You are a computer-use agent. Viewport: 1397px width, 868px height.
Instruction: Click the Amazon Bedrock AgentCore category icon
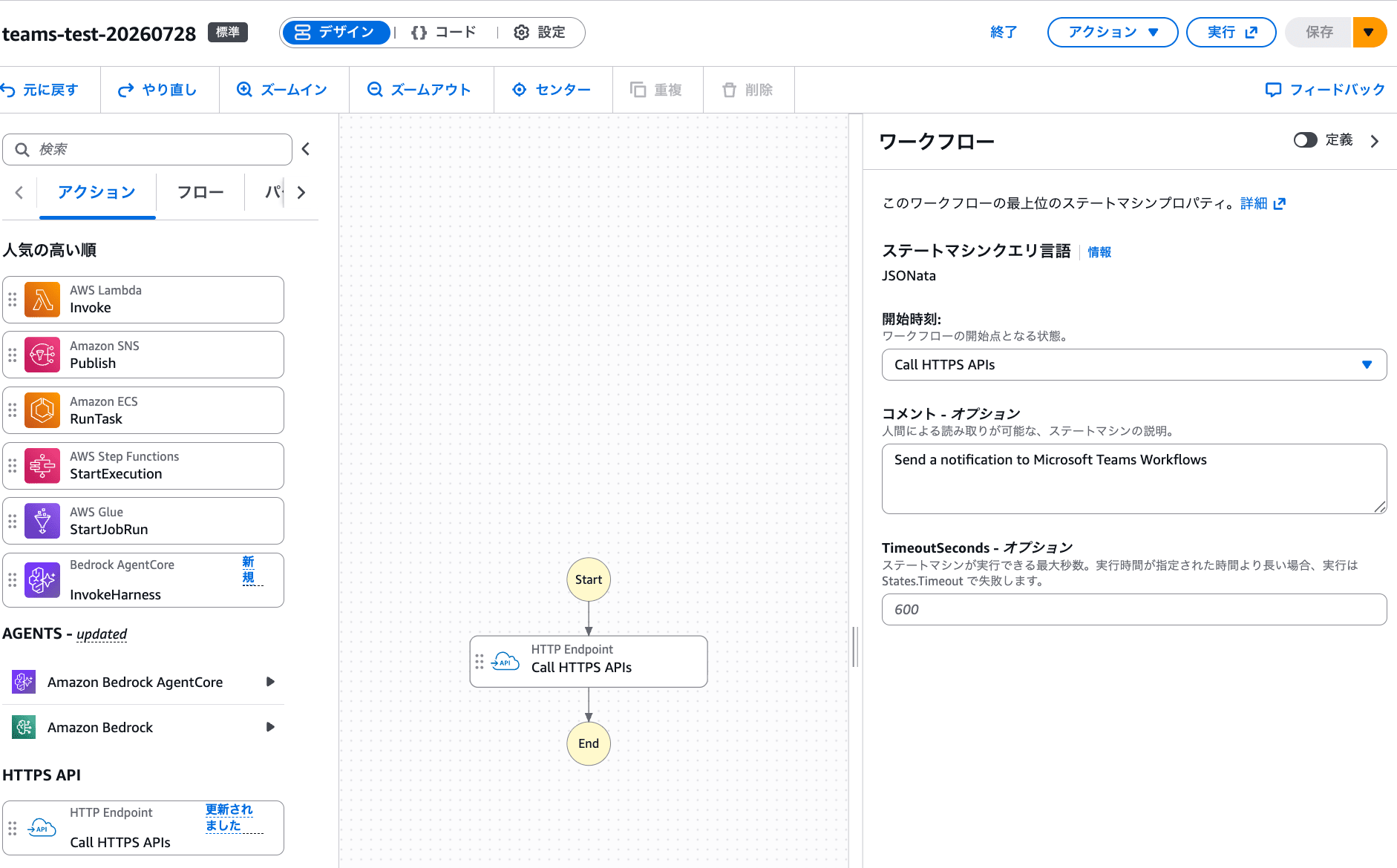point(24,682)
